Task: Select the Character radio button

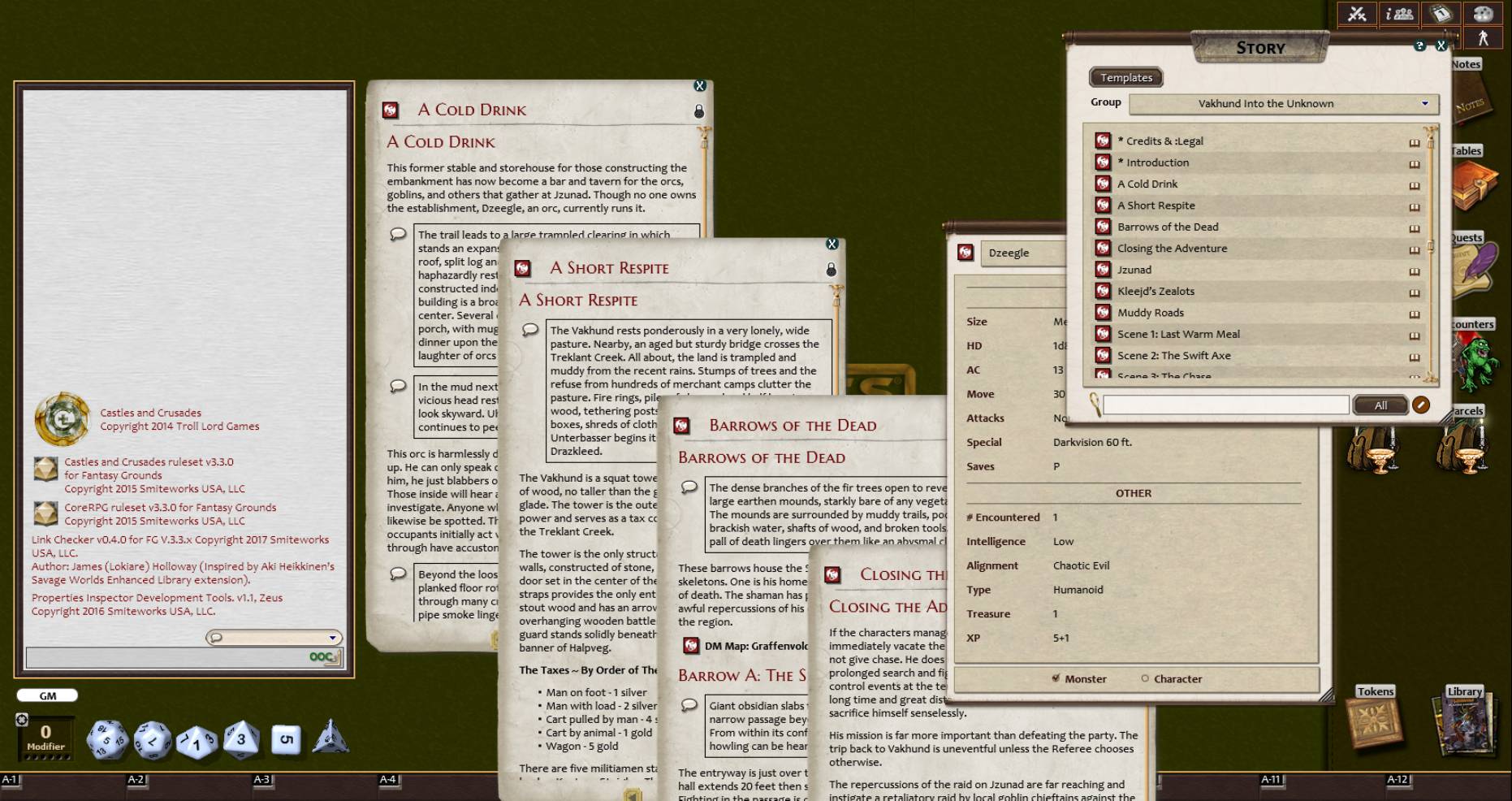Action: pos(1146,678)
